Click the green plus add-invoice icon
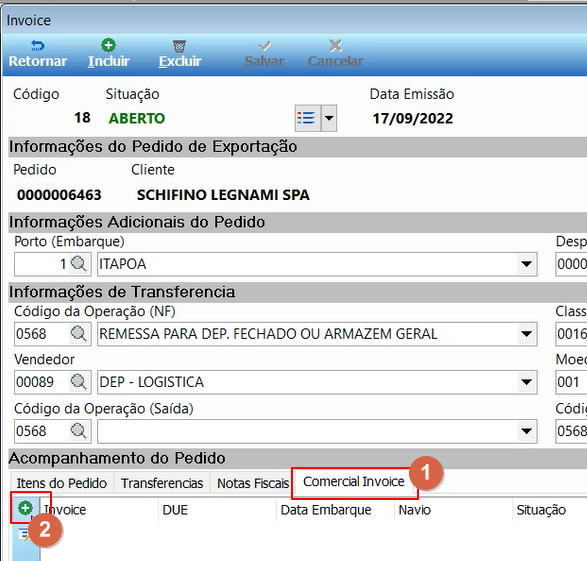Viewport: 587px width, 561px height. 25,508
